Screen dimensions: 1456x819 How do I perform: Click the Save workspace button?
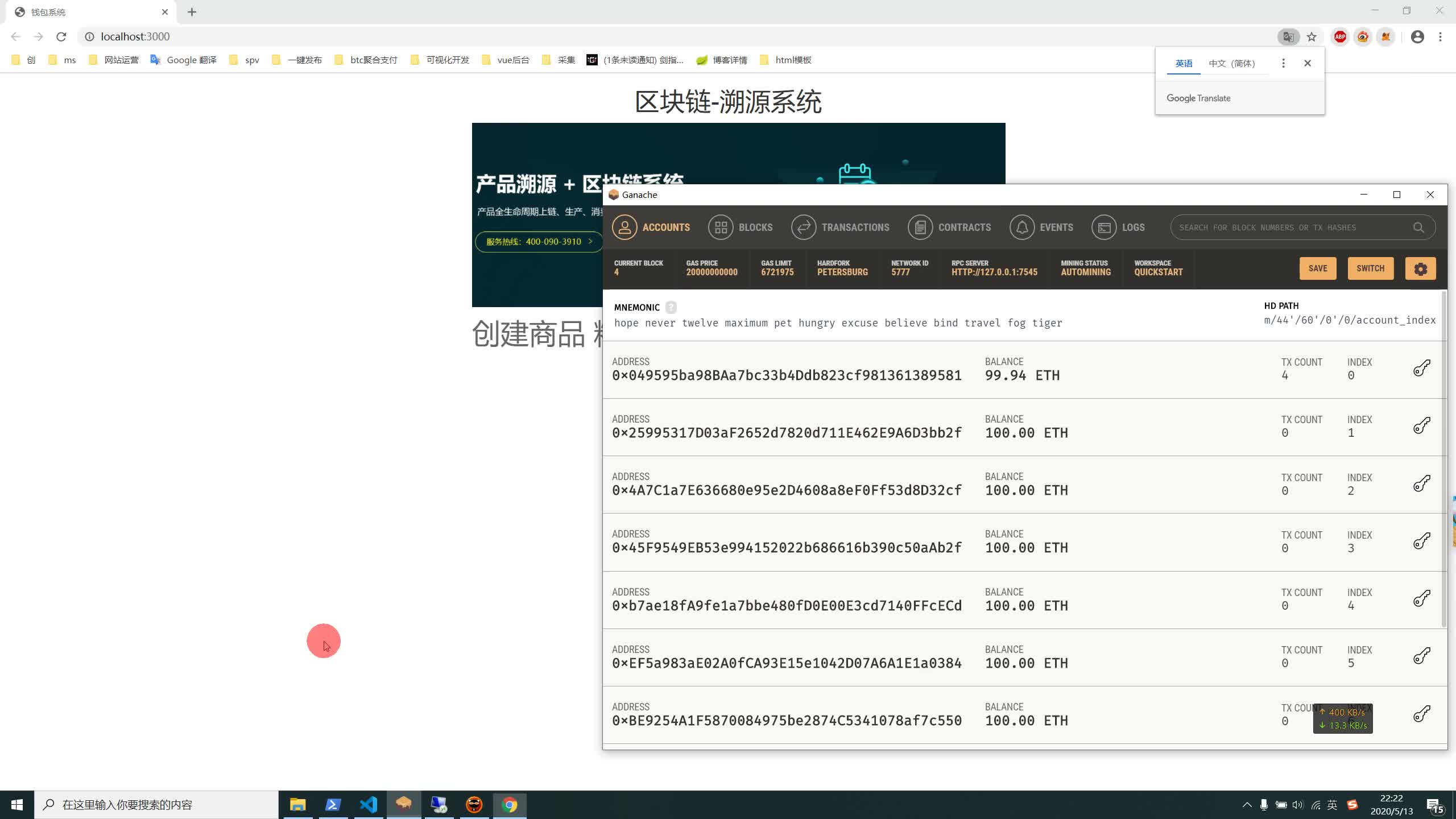point(1318,268)
